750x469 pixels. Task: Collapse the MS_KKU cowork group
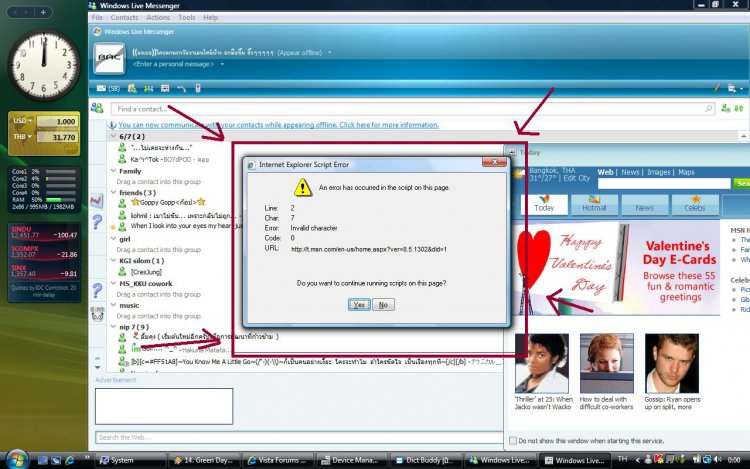coord(113,284)
